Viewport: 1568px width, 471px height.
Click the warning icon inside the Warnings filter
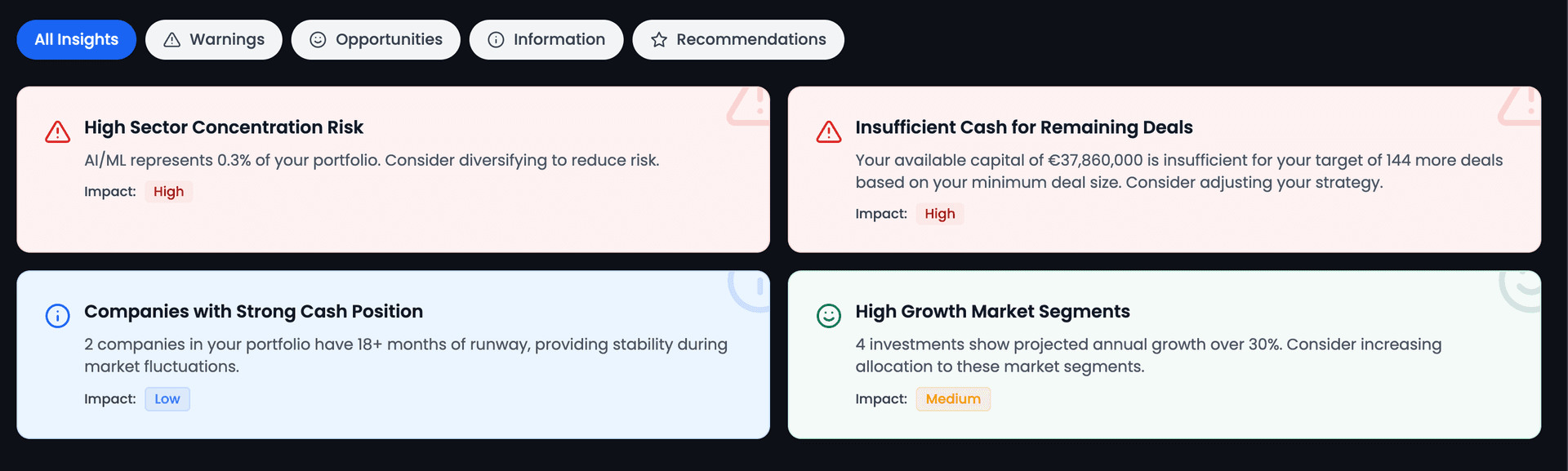click(x=171, y=38)
